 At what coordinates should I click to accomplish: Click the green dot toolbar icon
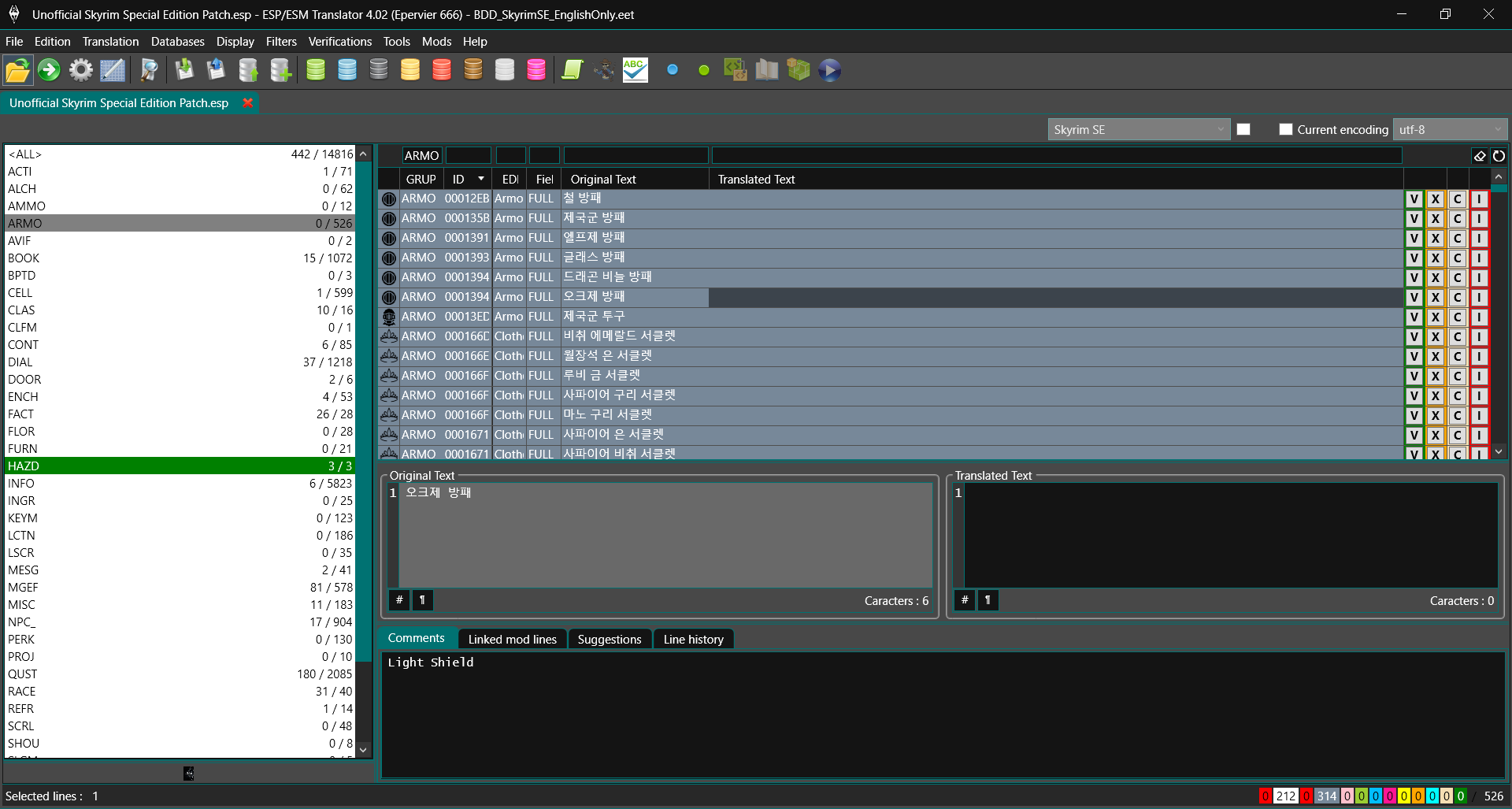704,70
